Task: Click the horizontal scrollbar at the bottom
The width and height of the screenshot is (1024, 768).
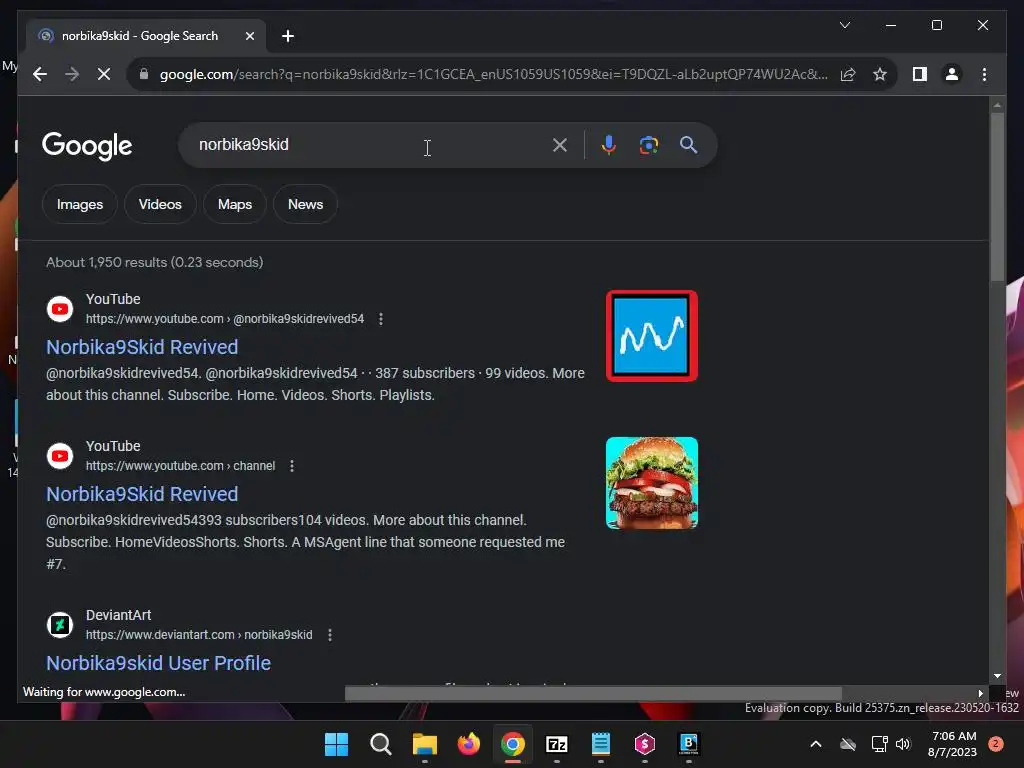Action: (x=593, y=693)
